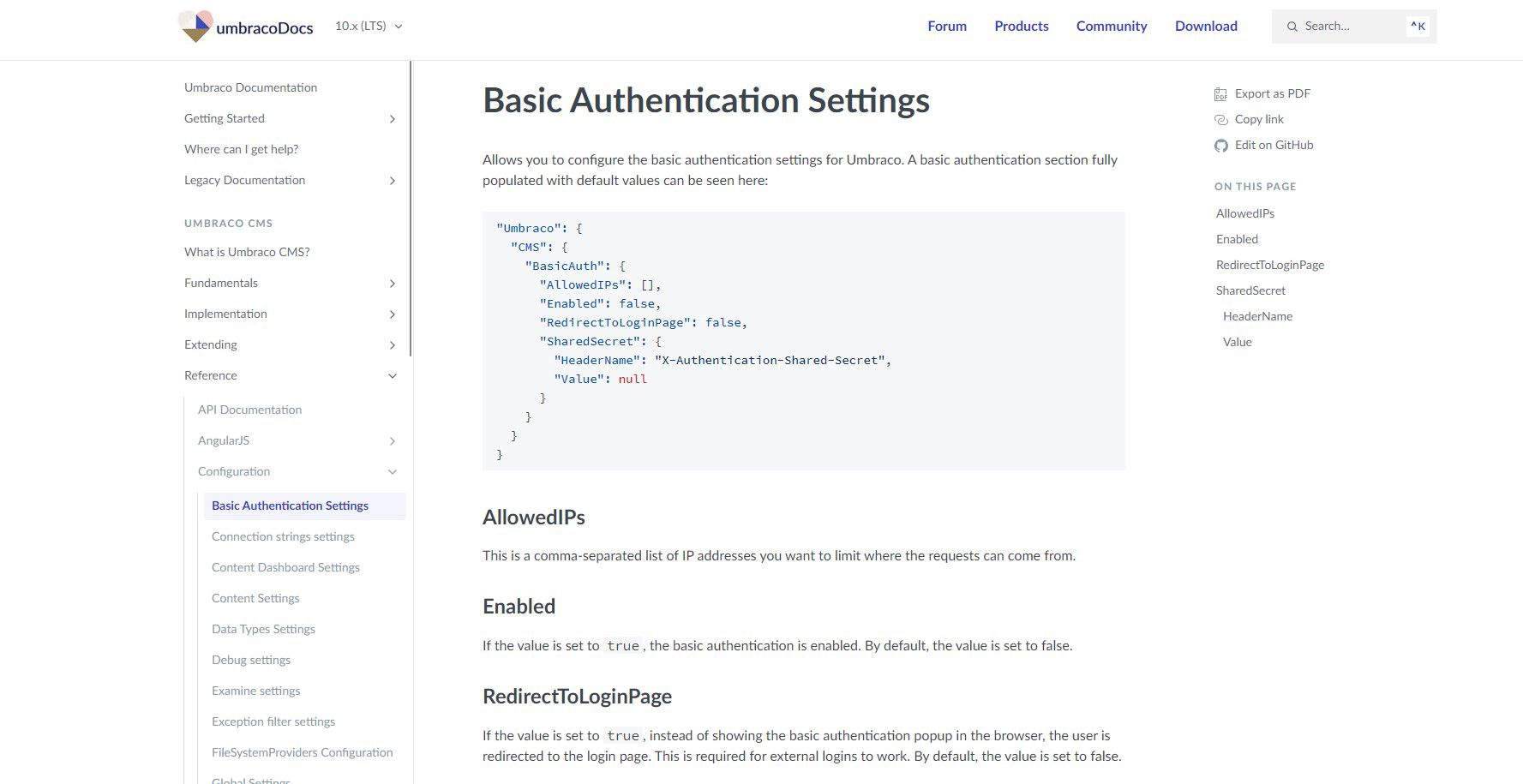Click the Copy link text

pyautogui.click(x=1259, y=119)
